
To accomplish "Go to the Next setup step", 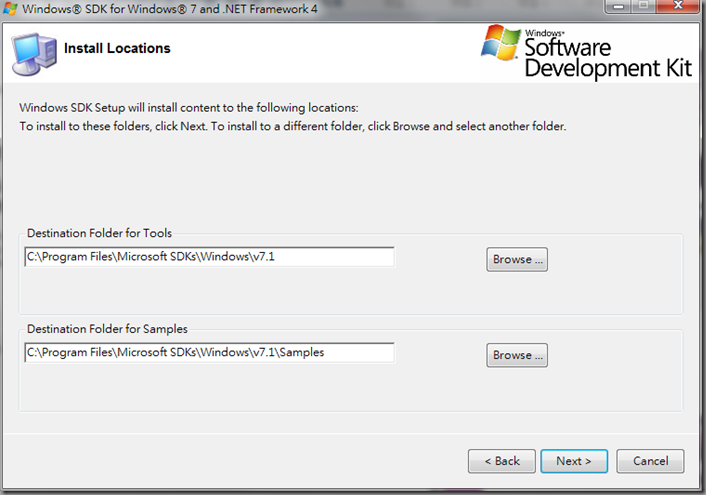I will pos(574,461).
